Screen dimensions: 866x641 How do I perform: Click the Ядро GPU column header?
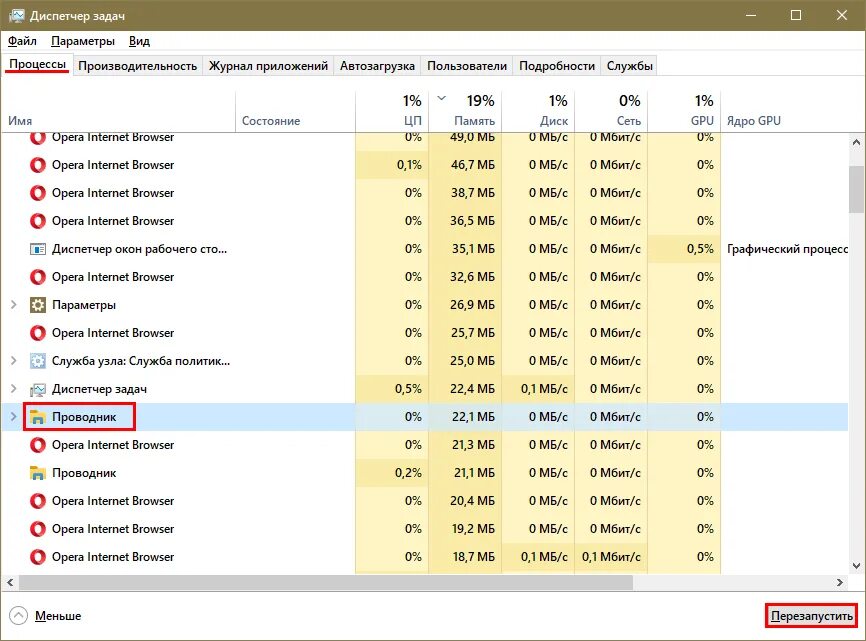[785, 112]
